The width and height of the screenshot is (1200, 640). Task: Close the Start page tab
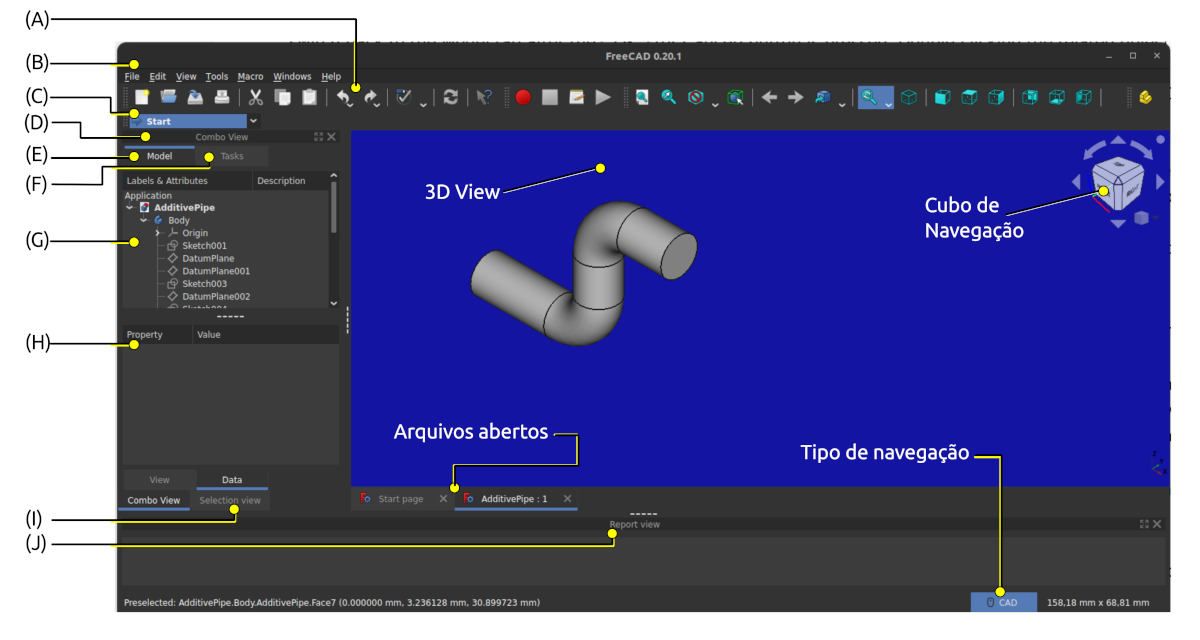[x=443, y=498]
